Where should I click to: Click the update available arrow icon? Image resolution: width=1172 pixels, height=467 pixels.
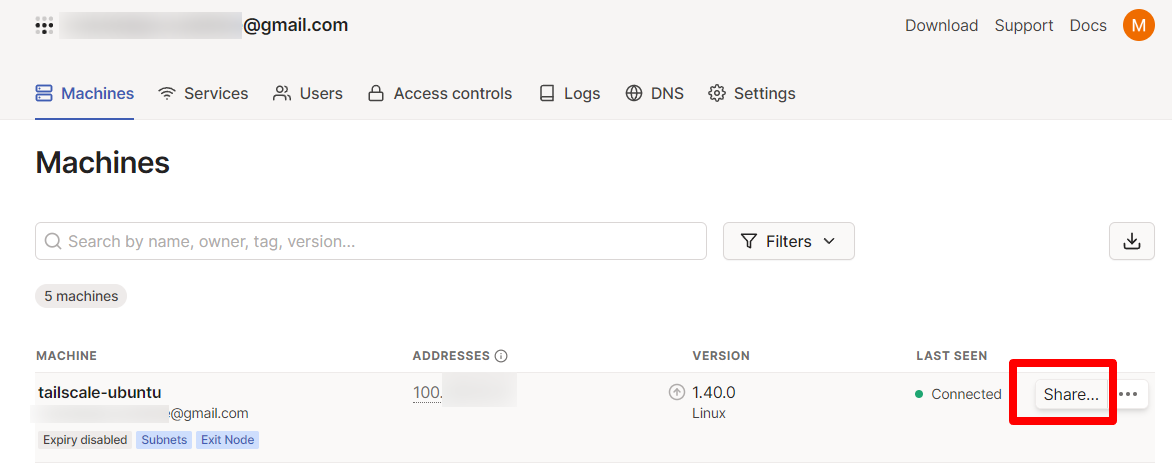click(677, 393)
